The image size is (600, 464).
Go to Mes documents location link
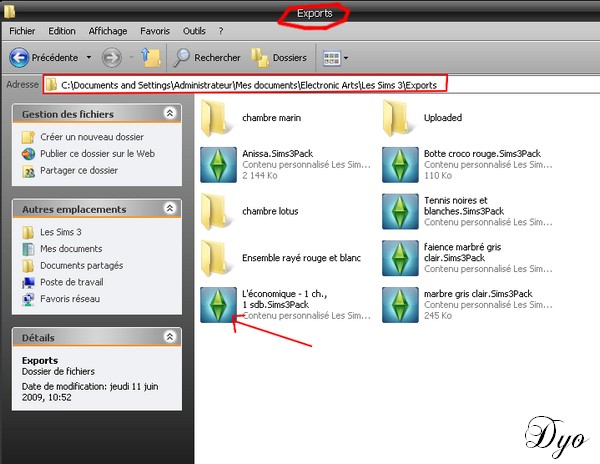coord(71,249)
